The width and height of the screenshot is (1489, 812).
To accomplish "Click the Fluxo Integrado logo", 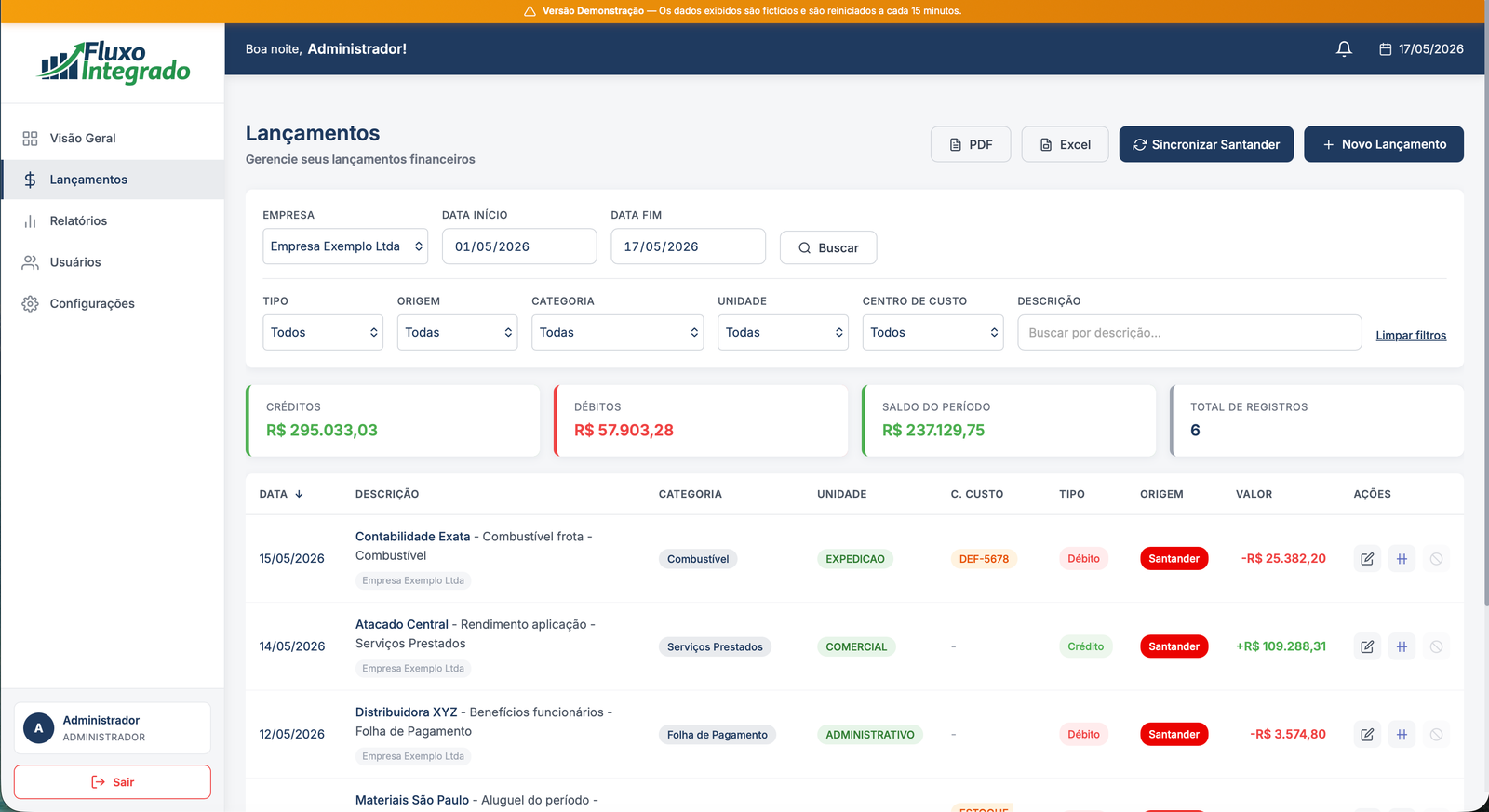I will (114, 62).
